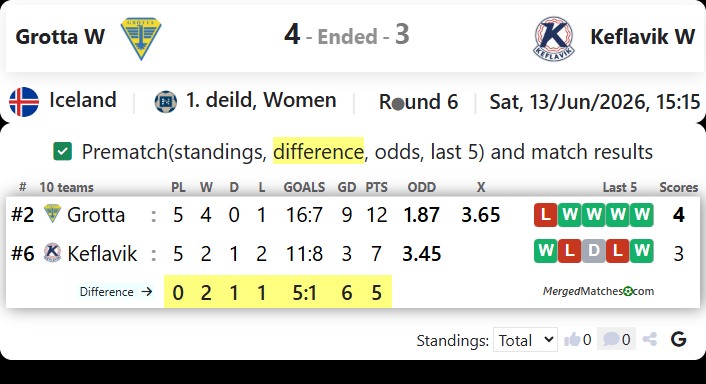
Task: Click the 1. deild, Women league link
Action: pyautogui.click(x=261, y=100)
